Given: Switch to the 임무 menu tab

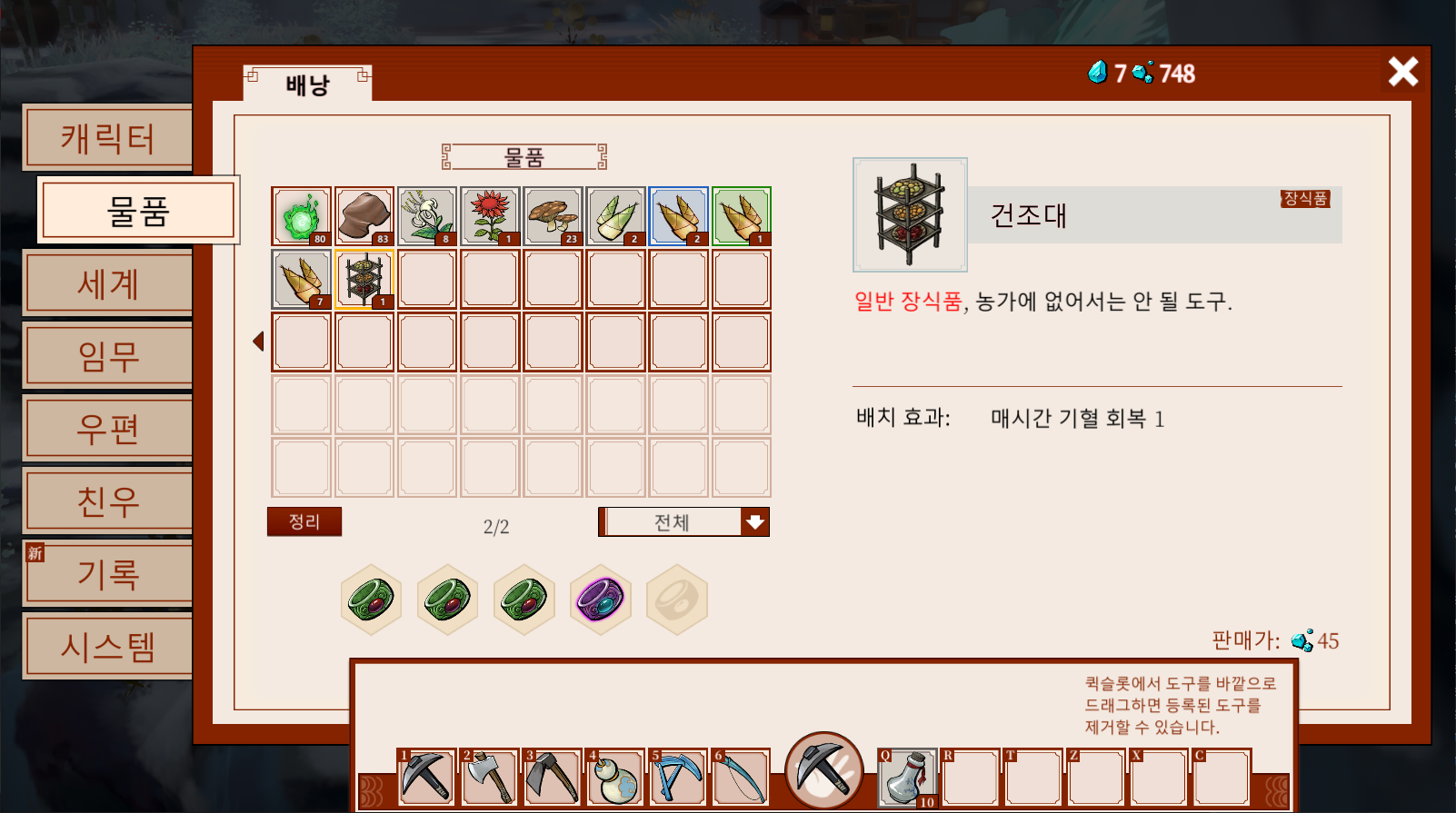Looking at the screenshot, I should tap(108, 355).
